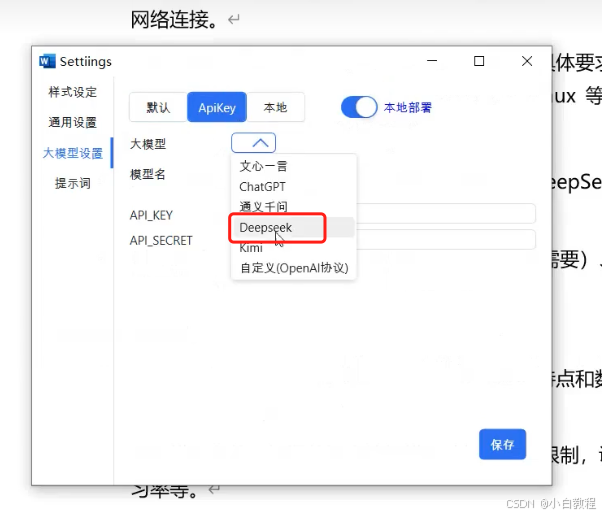Minimize the Settings window
The image size is (602, 515).
click(432, 61)
